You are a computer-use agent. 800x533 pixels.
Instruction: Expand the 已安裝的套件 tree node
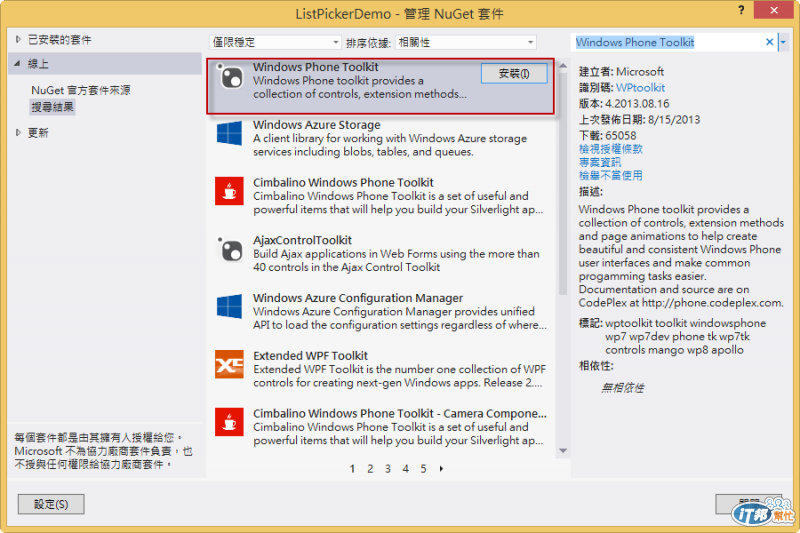click(x=18, y=39)
